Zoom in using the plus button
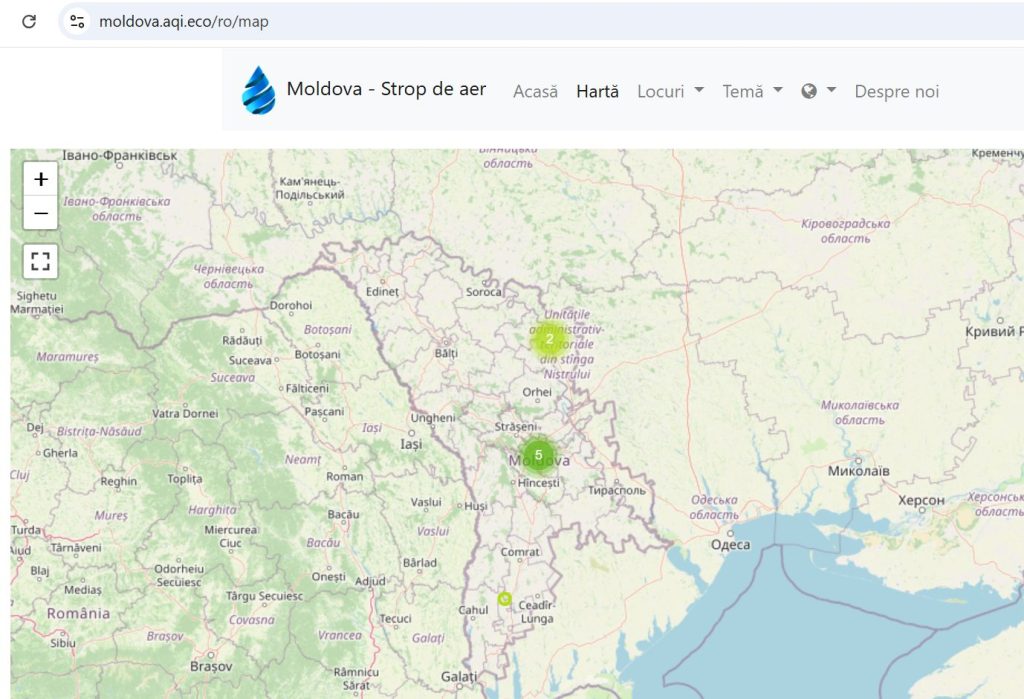 [40, 179]
